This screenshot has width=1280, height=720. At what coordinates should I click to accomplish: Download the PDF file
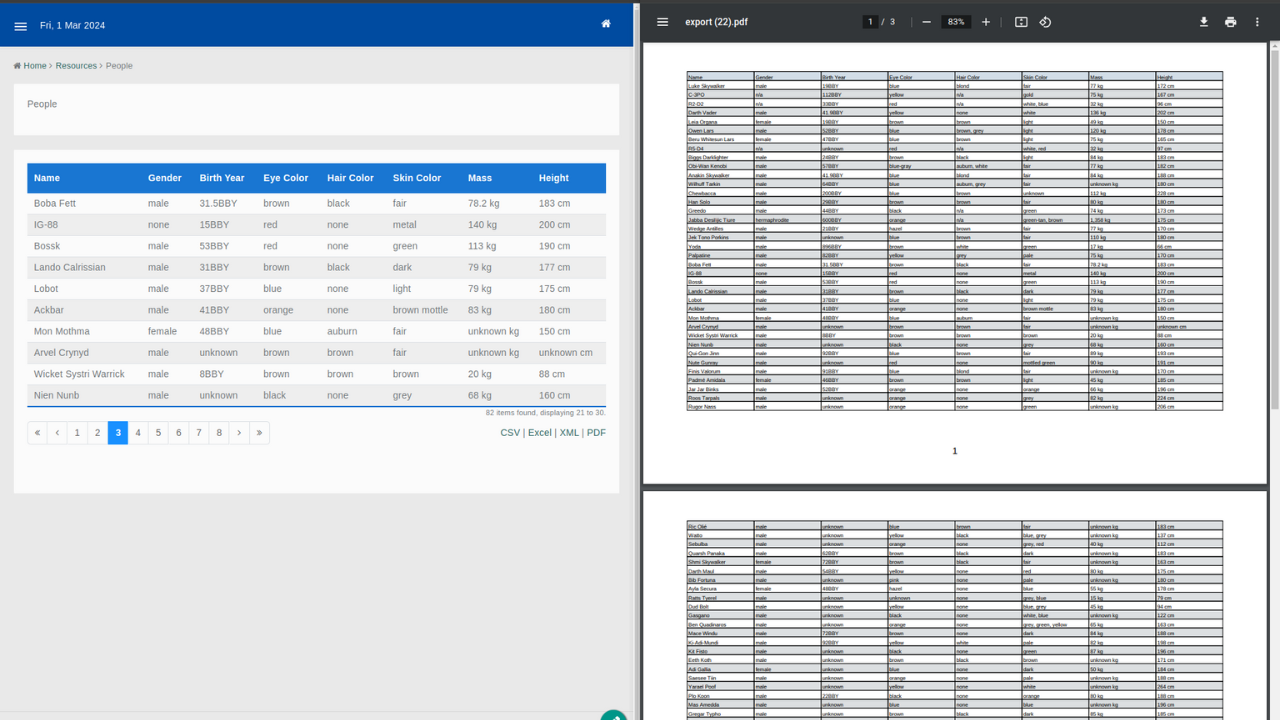[1204, 22]
